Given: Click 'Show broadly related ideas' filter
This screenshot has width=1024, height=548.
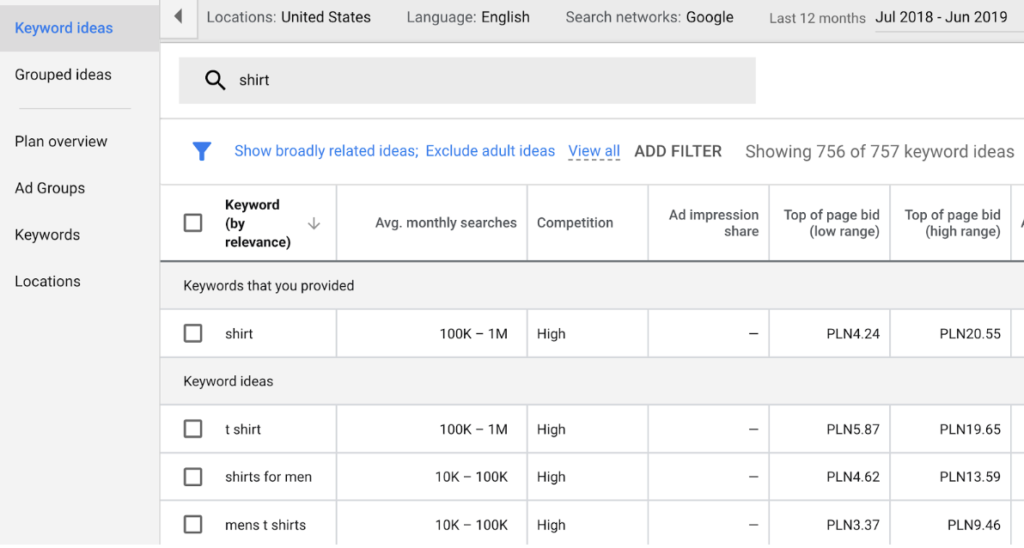Looking at the screenshot, I should coord(326,151).
